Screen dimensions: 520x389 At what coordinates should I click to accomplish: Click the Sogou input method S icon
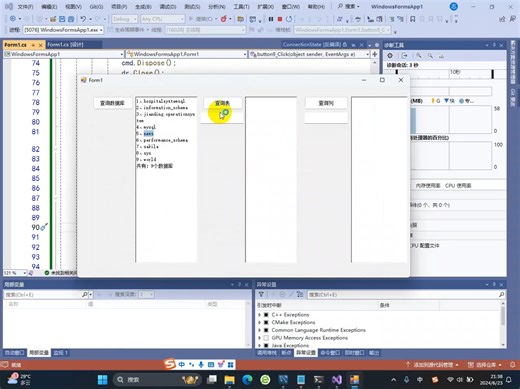pos(170,364)
